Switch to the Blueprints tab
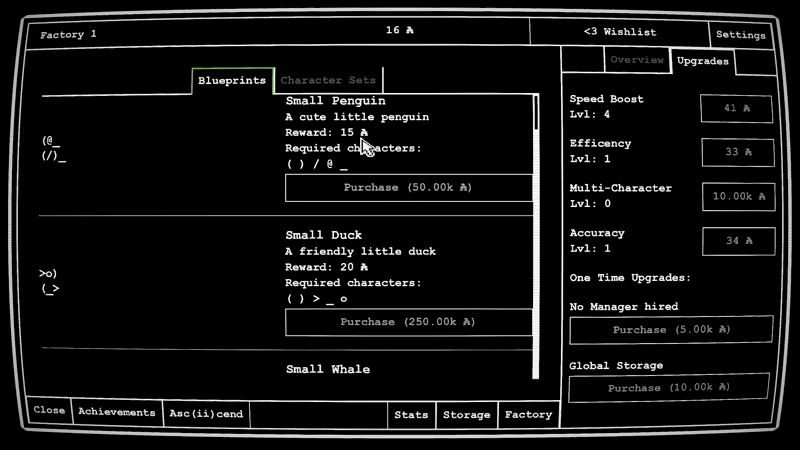The width and height of the screenshot is (800, 450). pyautogui.click(x=232, y=81)
